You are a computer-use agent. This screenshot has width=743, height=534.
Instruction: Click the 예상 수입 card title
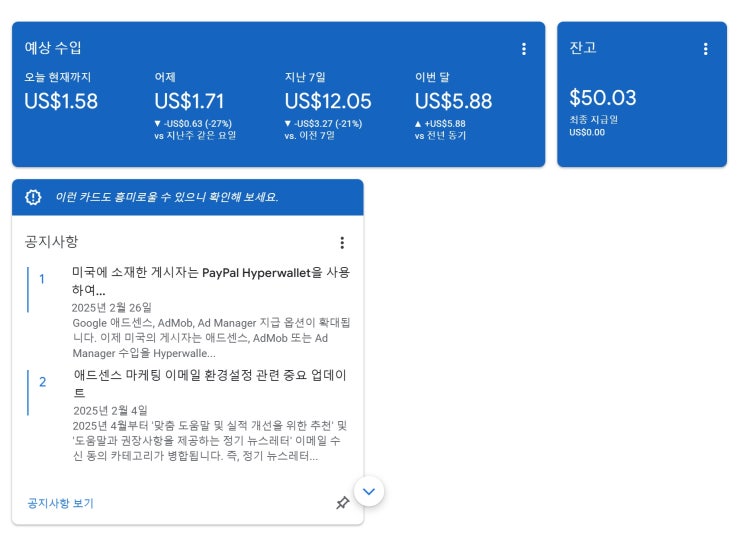53,48
